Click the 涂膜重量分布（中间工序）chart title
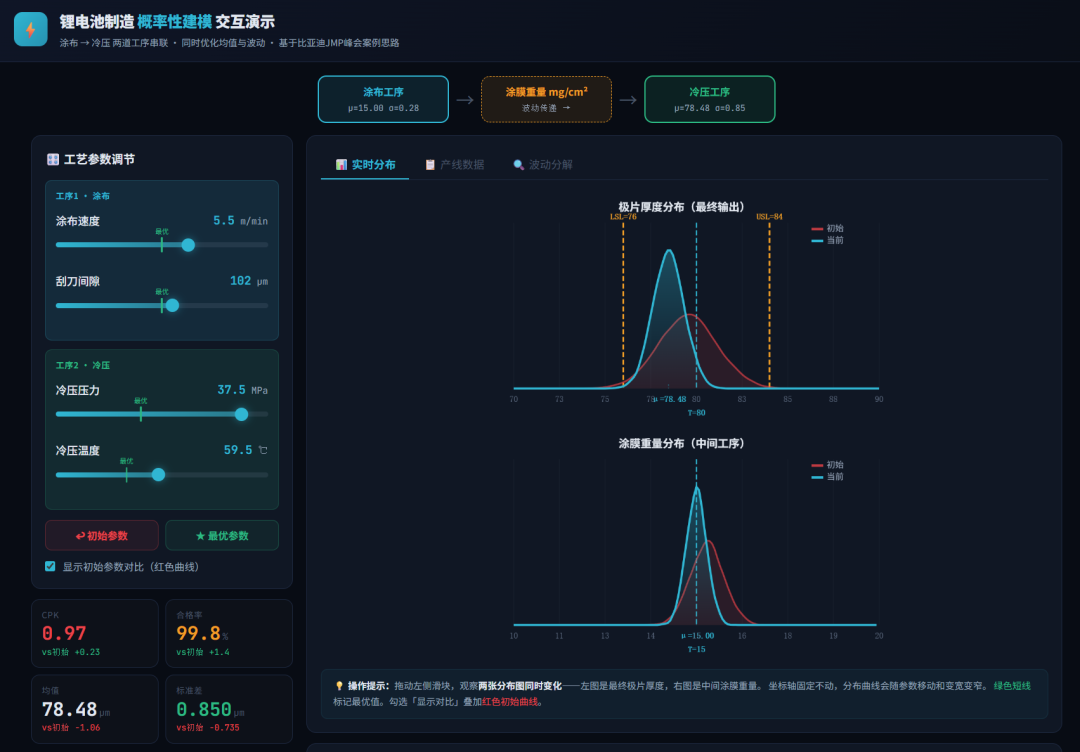1080x752 pixels. [681, 443]
